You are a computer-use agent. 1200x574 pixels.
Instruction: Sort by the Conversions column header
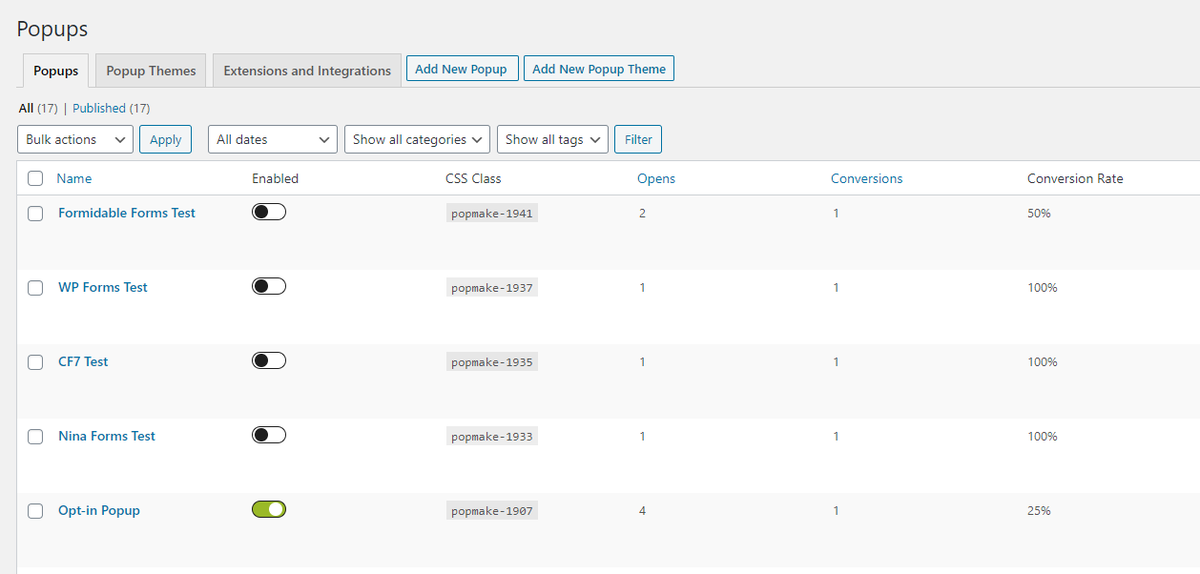tap(867, 179)
